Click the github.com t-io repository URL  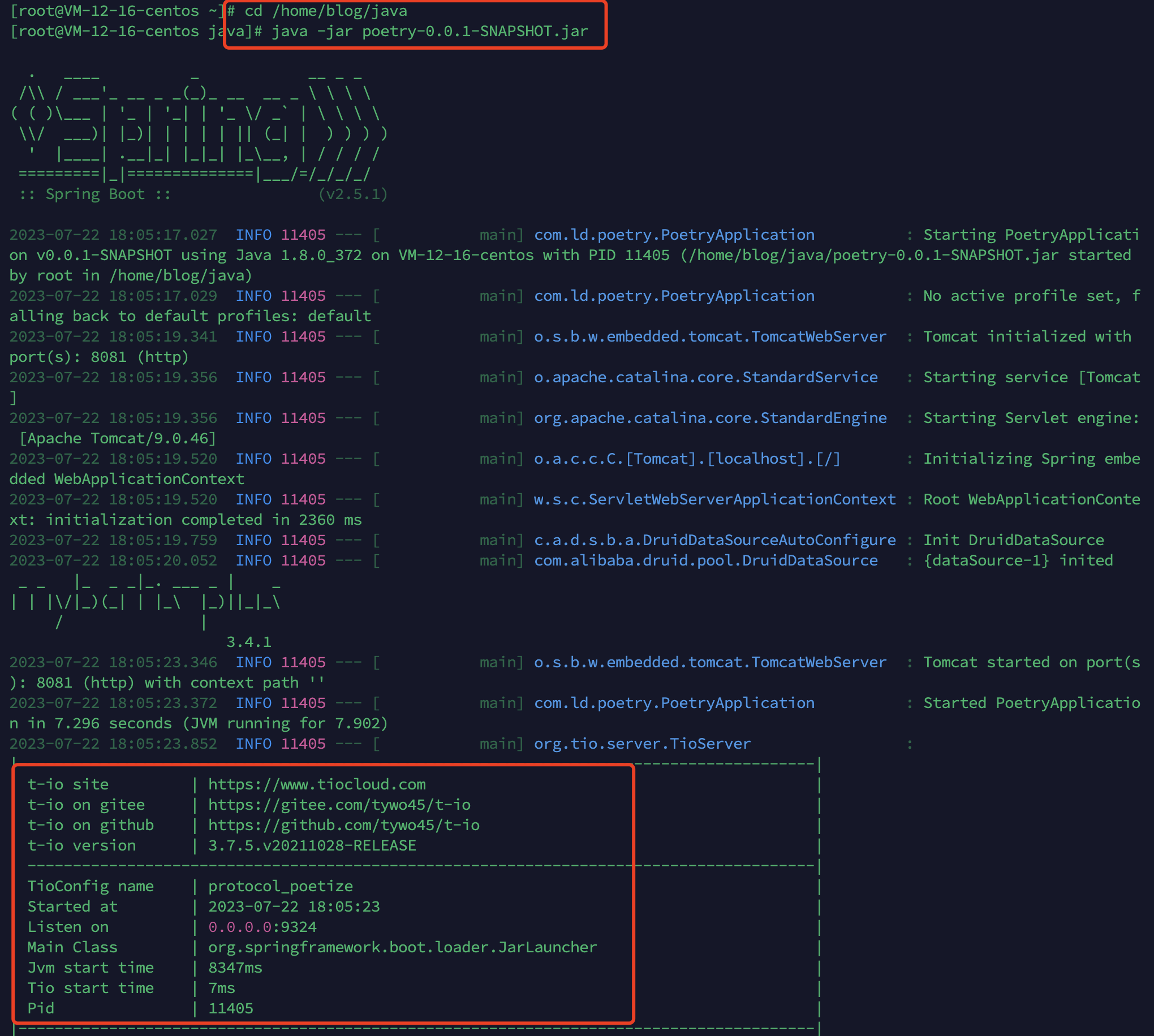pos(344,826)
